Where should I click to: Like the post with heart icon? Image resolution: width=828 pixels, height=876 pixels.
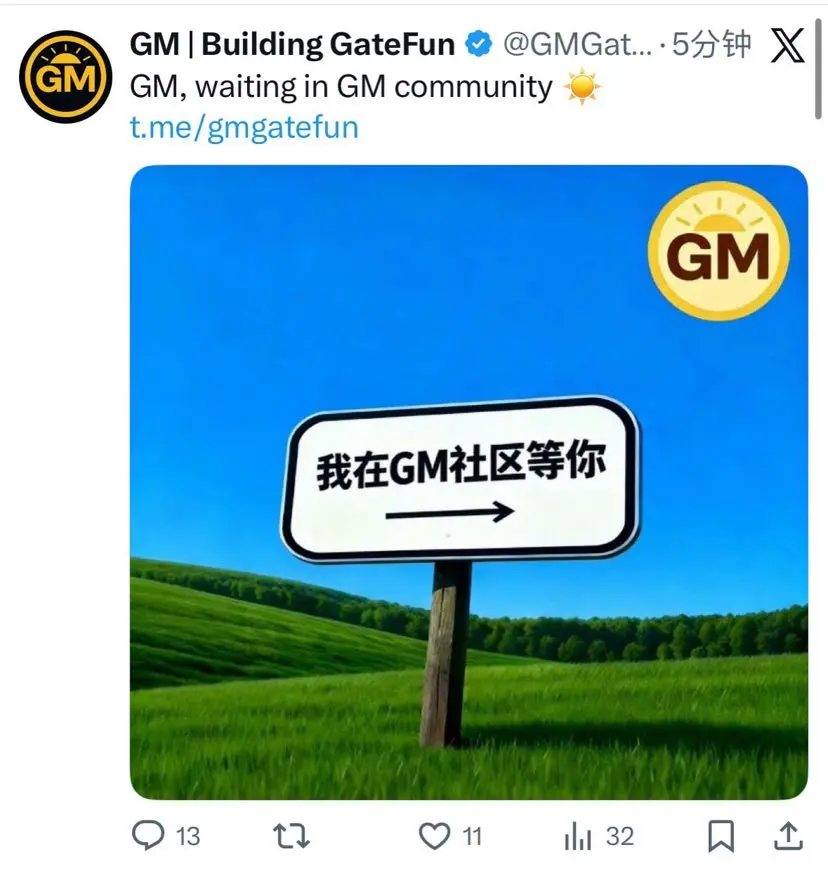(434, 836)
